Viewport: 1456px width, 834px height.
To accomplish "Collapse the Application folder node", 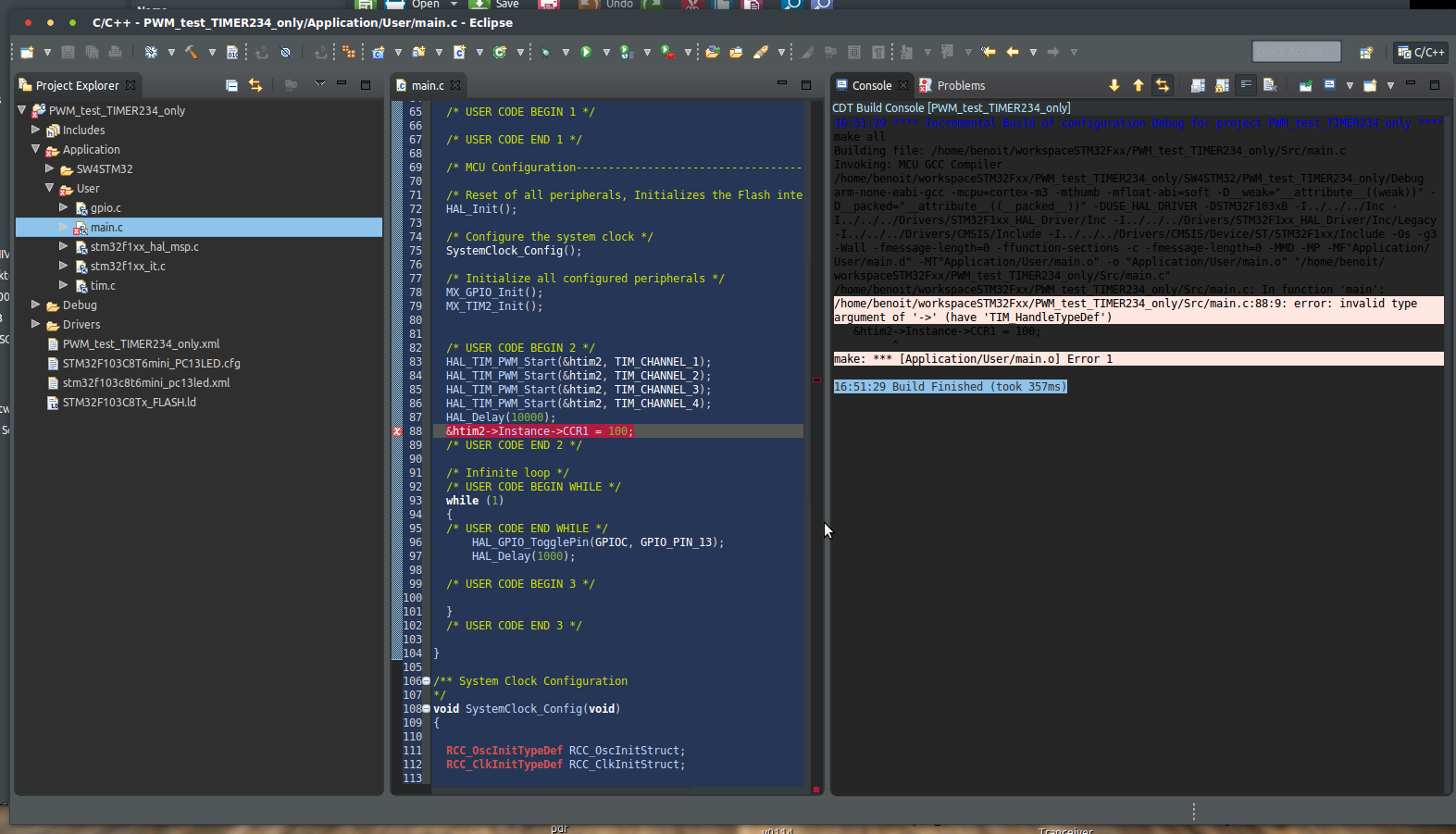I will [36, 148].
